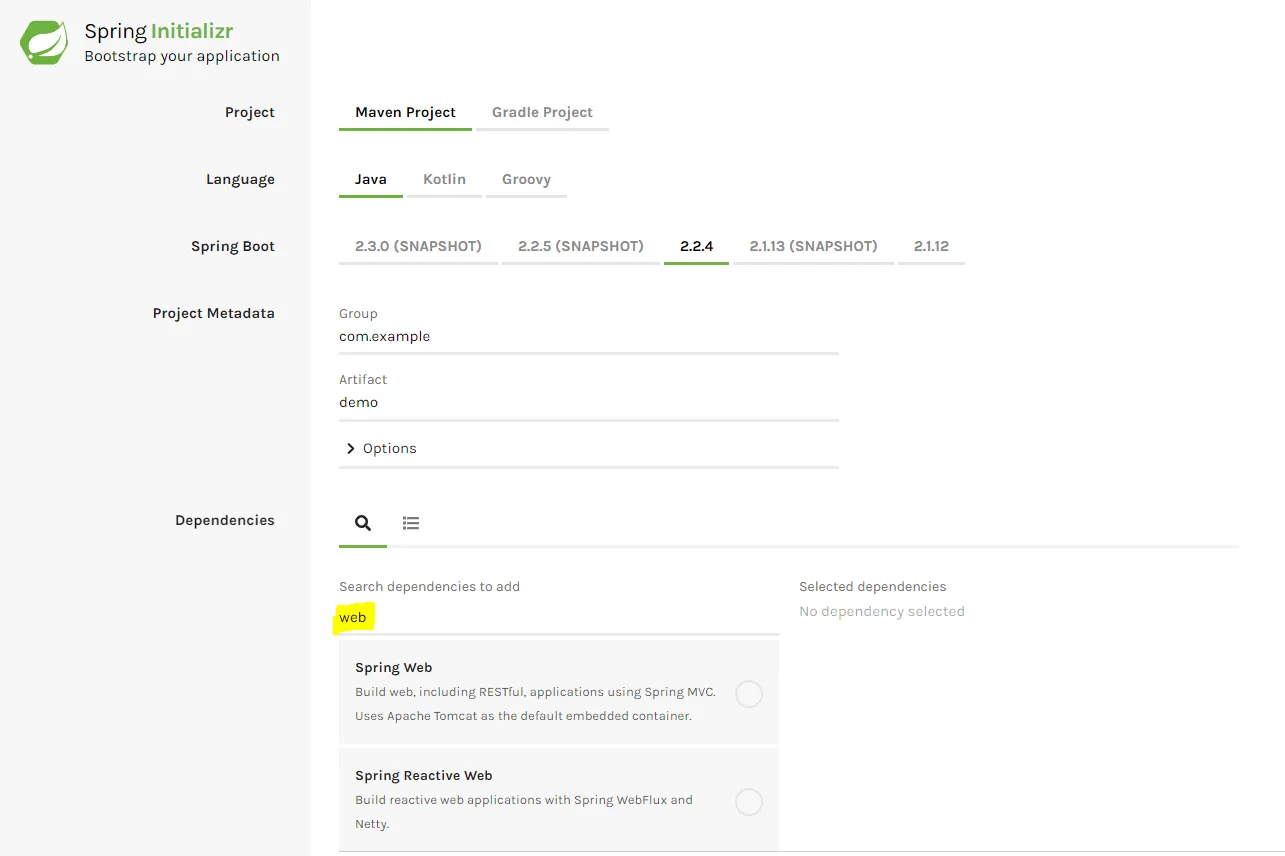
Task: Click the Spring Reactive Web dependency title
Action: [x=424, y=776]
